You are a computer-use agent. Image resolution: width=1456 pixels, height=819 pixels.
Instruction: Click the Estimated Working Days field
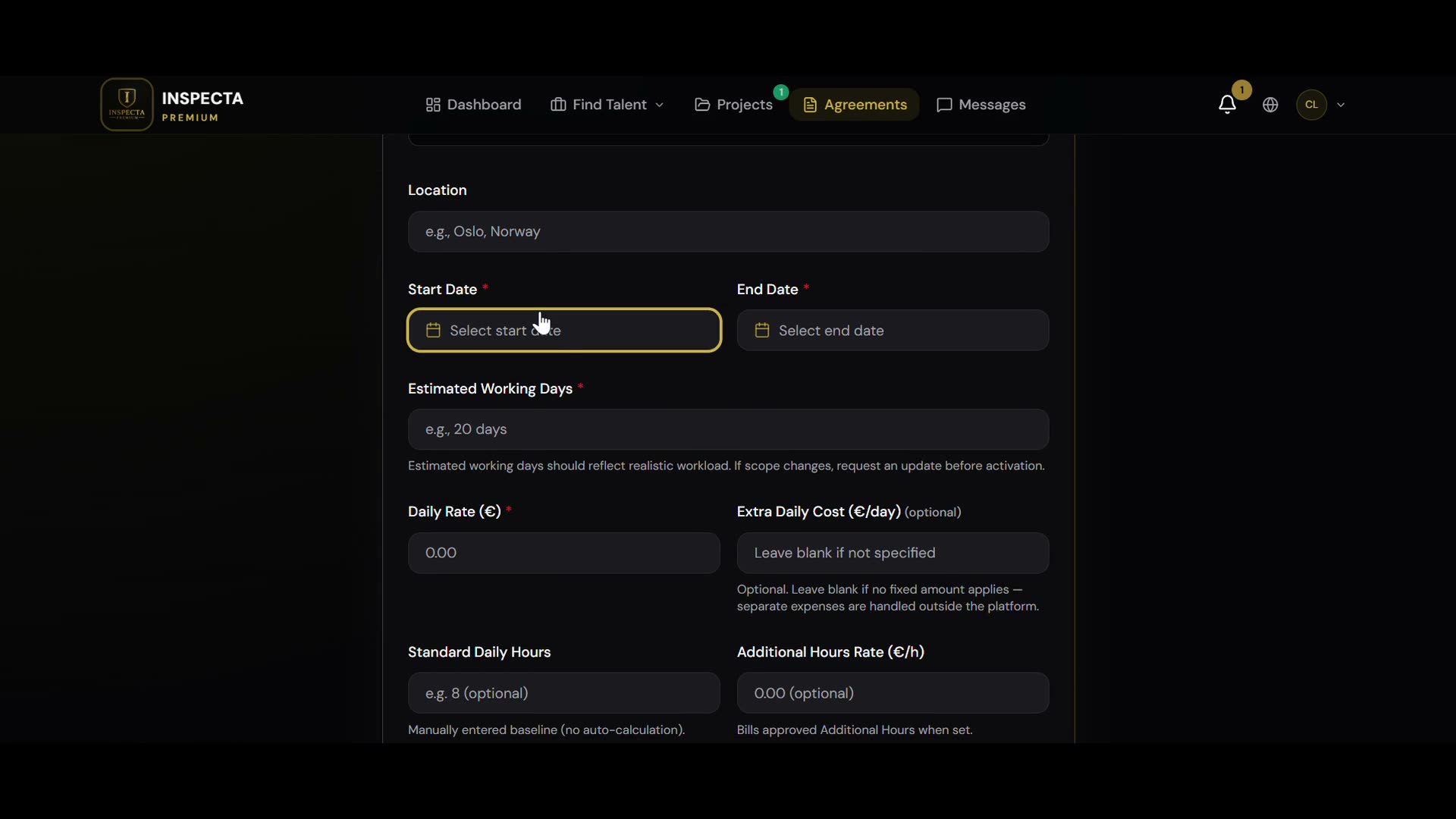[728, 429]
